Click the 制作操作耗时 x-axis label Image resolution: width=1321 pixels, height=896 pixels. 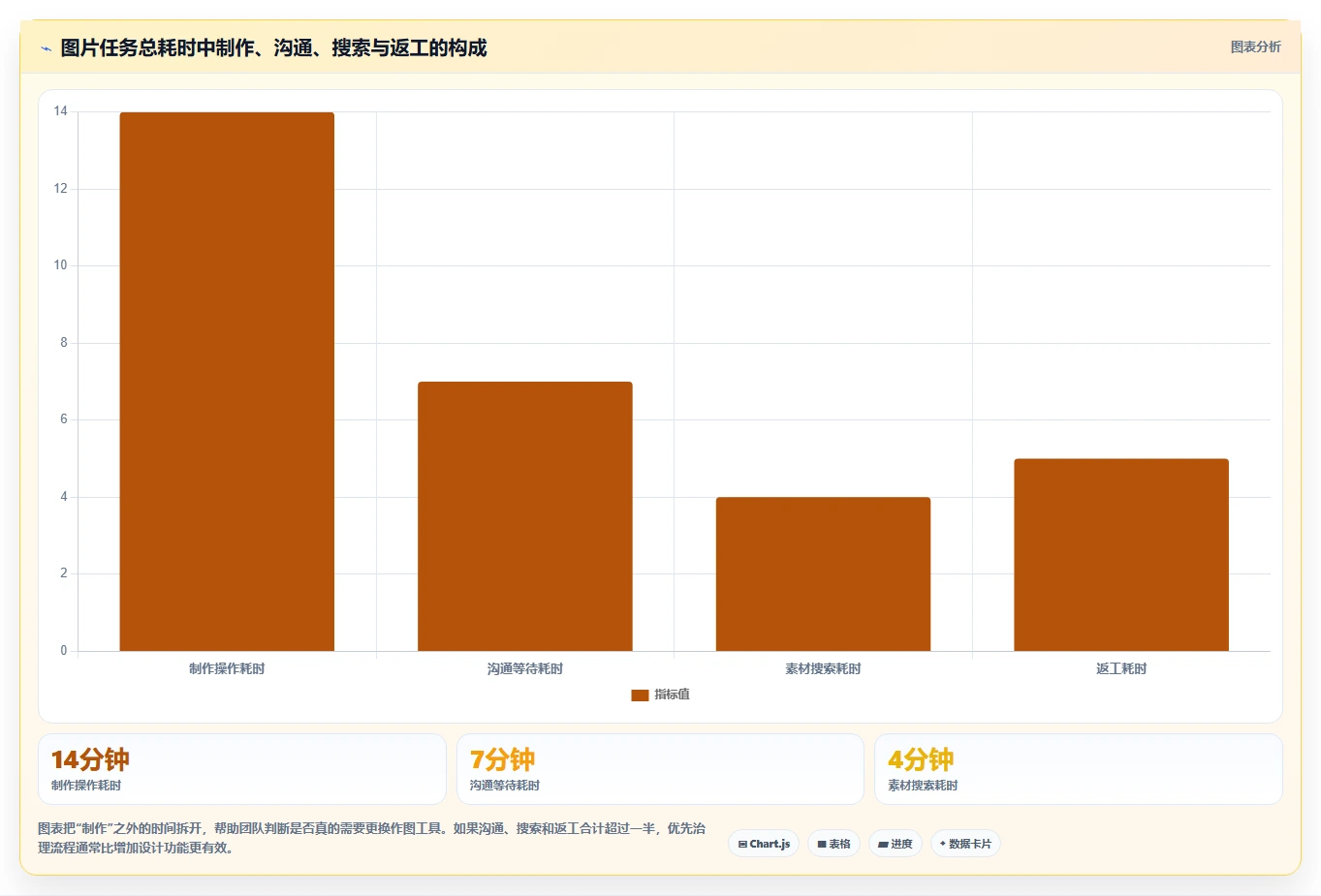point(227,668)
